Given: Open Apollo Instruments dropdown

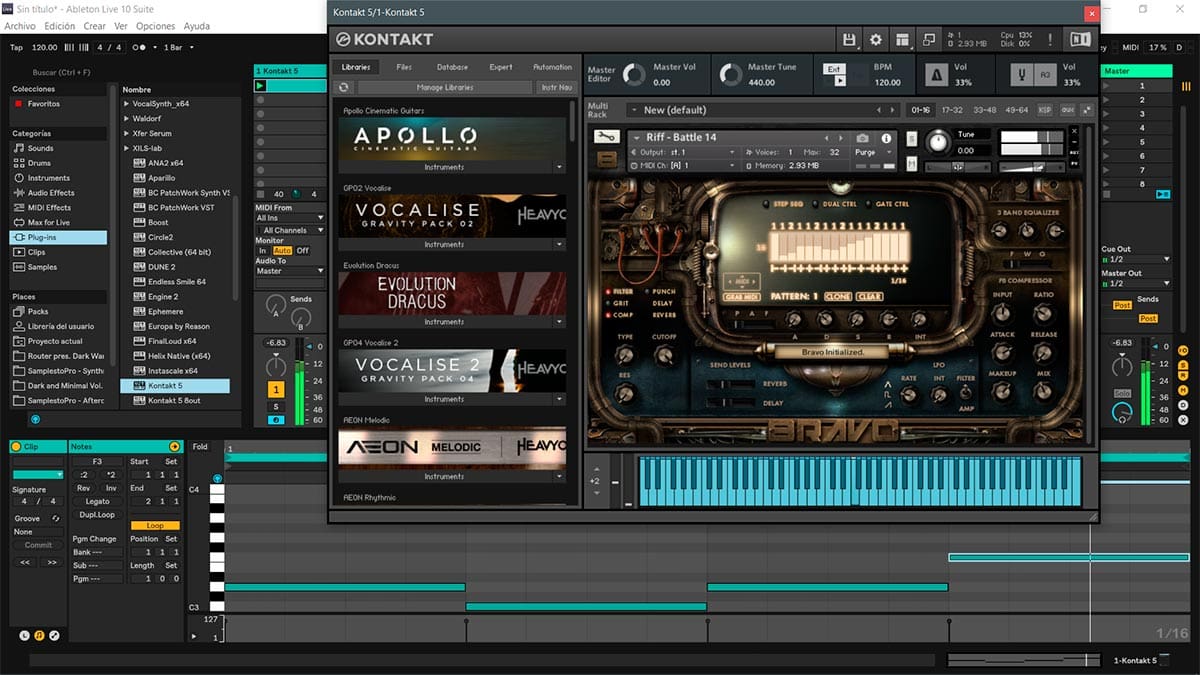Looking at the screenshot, I should pos(453,167).
